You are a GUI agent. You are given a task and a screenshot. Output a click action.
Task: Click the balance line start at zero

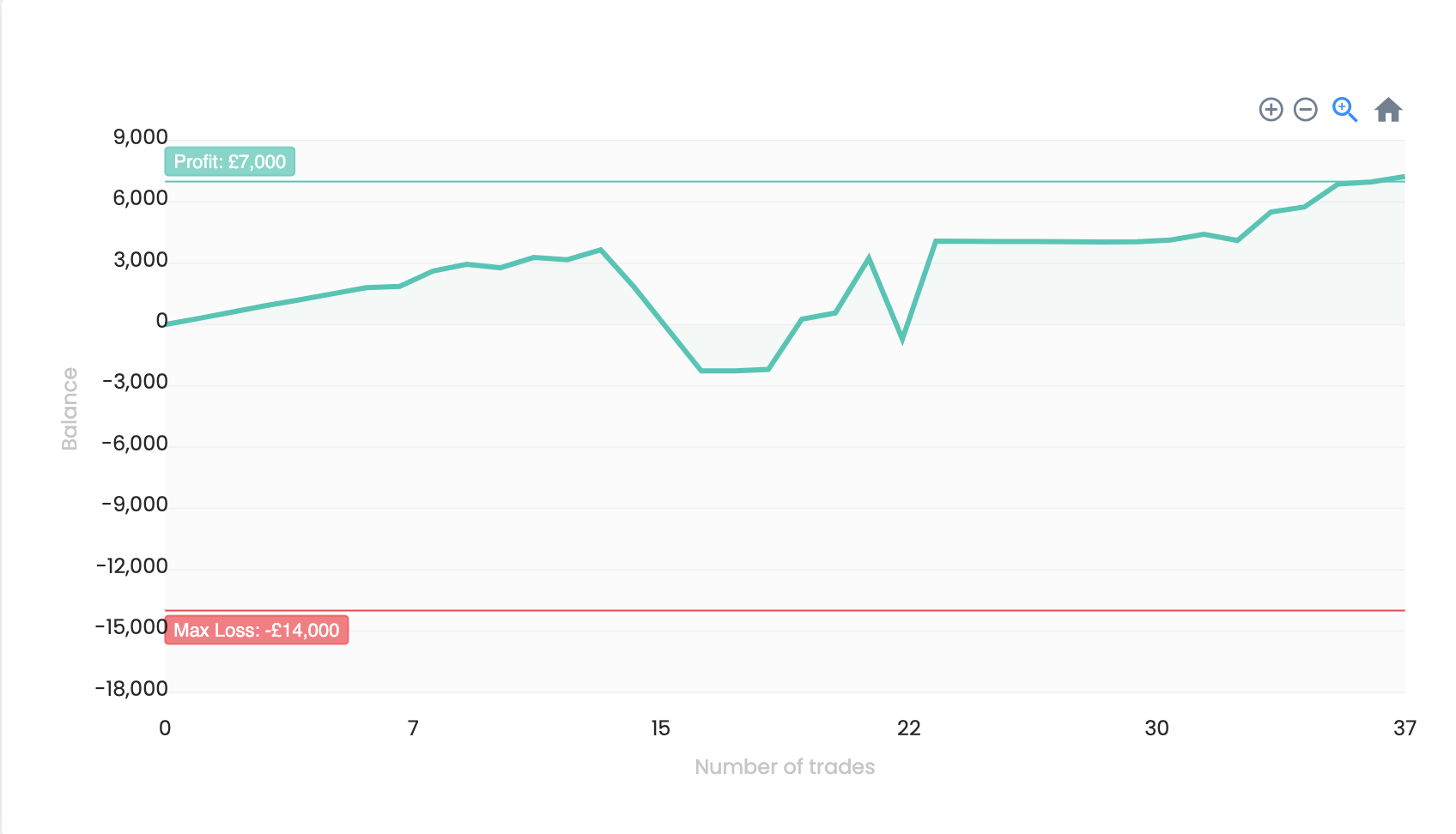(x=167, y=324)
